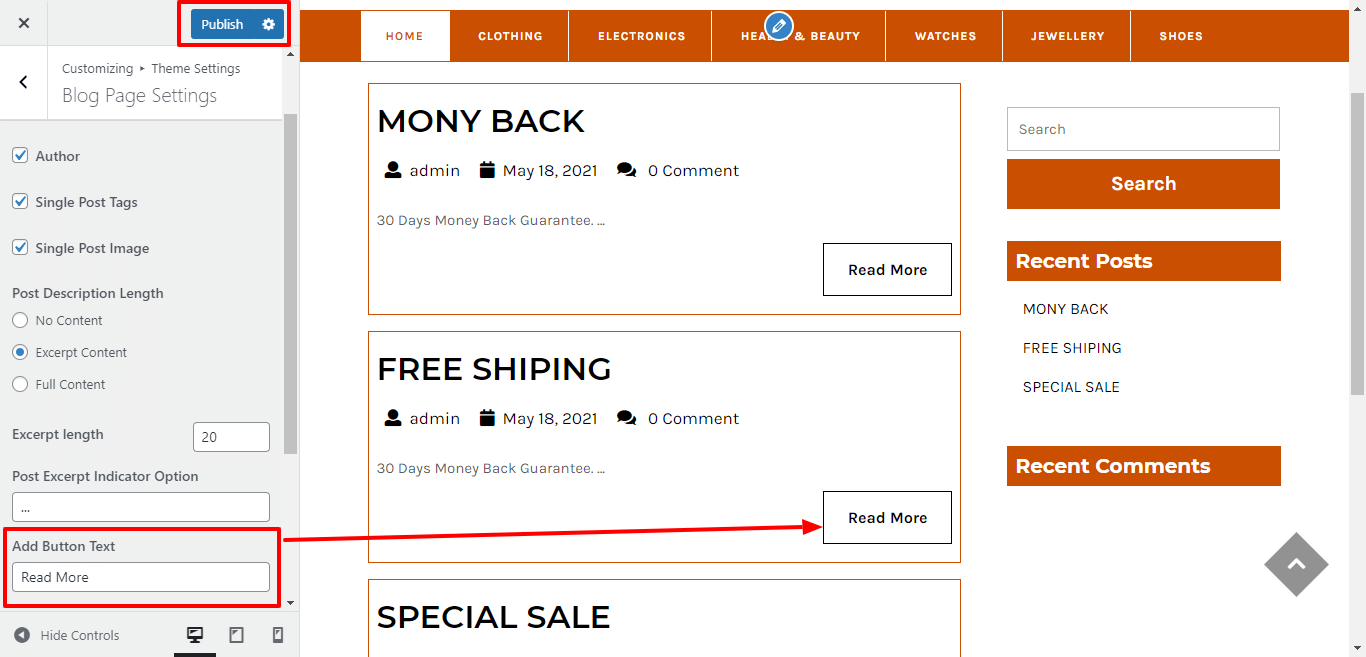Close the Customizer with the X icon
Viewport: 1366px width, 657px height.
click(24, 23)
